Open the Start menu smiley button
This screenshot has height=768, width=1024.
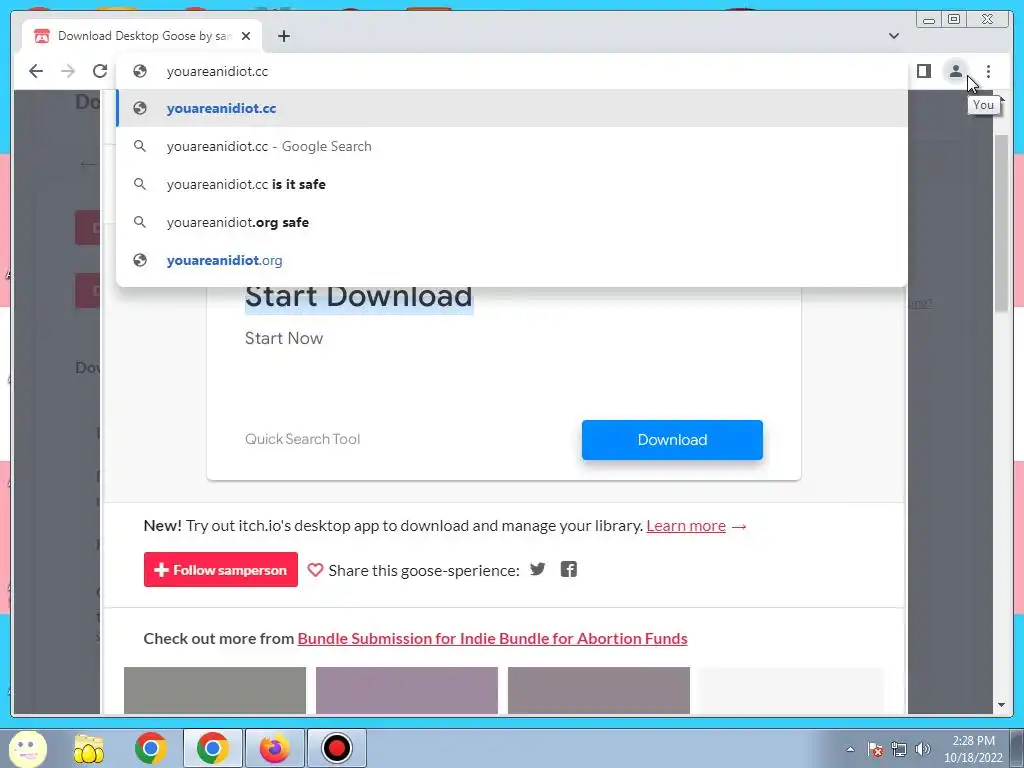pos(27,748)
